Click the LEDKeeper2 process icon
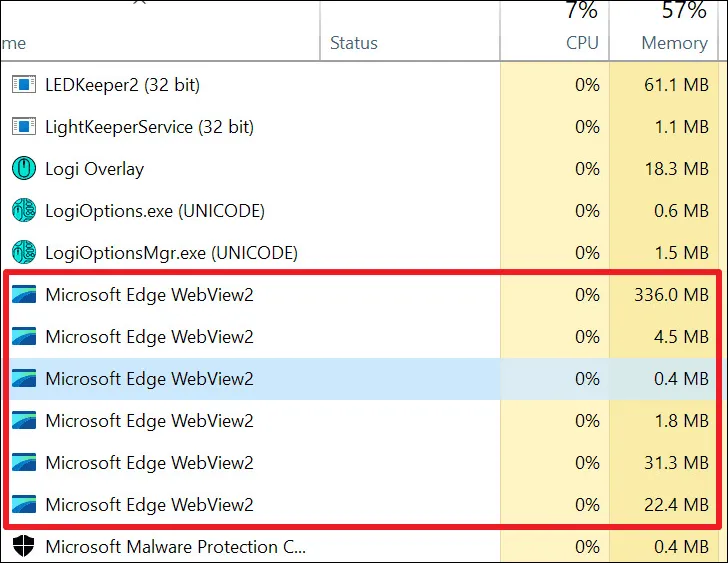Screen dimensions: 728x563 [x=23, y=85]
